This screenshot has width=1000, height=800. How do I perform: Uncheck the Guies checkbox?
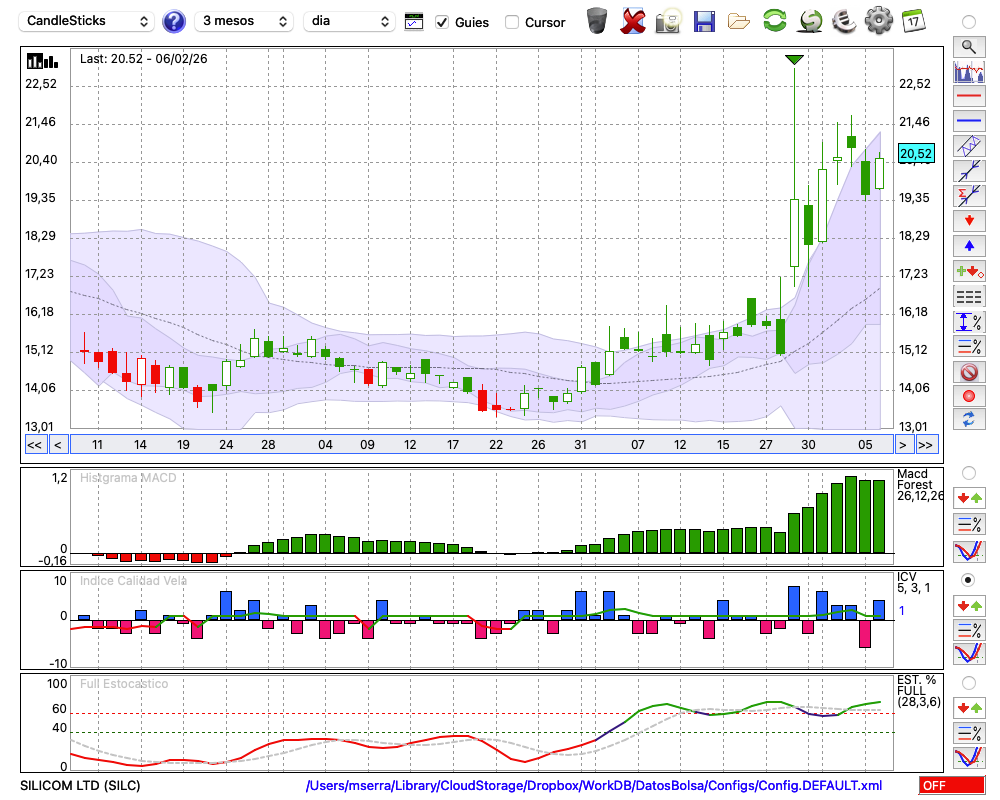pyautogui.click(x=443, y=22)
